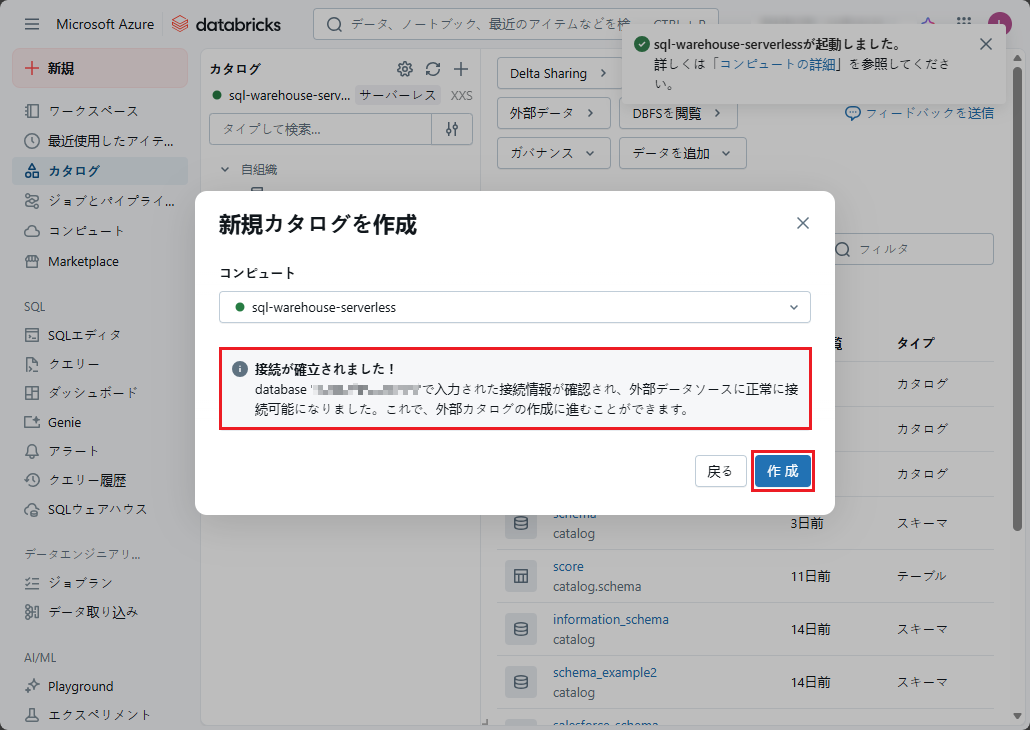Click the catalog type-to-search field
The height and width of the screenshot is (730, 1030).
(x=320, y=129)
